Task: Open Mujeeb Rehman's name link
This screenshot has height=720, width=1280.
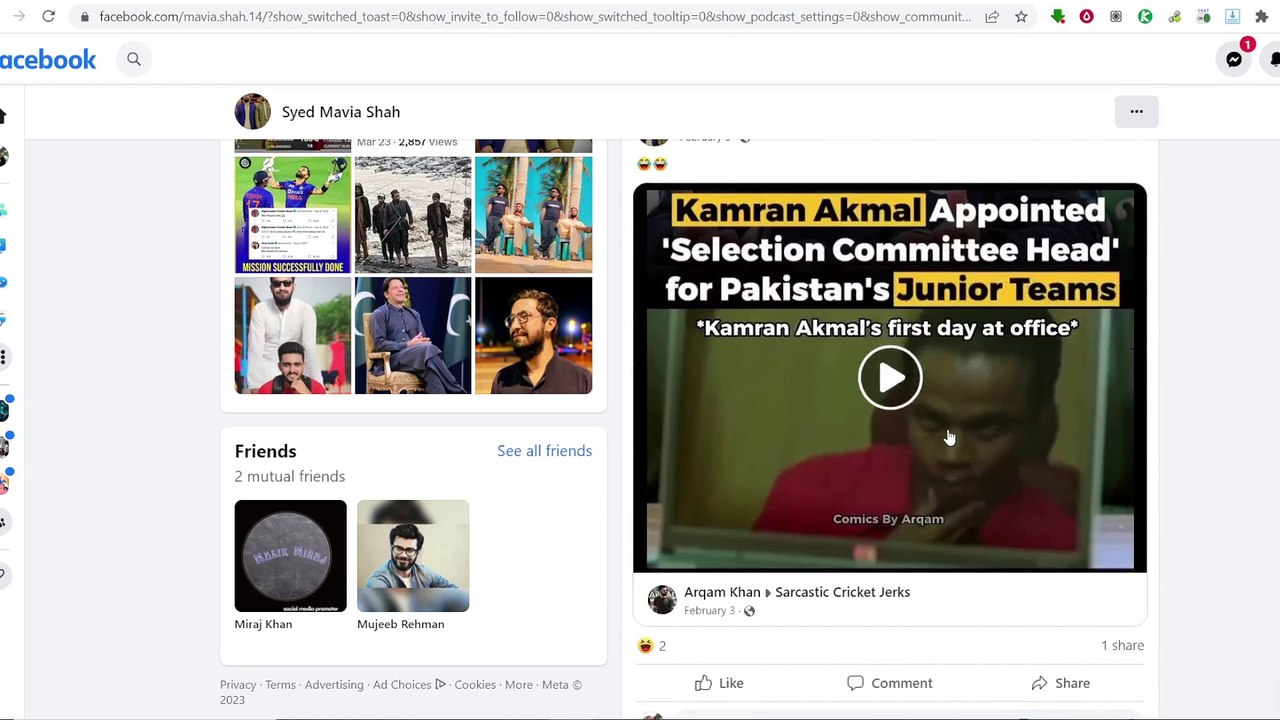Action: pos(401,624)
